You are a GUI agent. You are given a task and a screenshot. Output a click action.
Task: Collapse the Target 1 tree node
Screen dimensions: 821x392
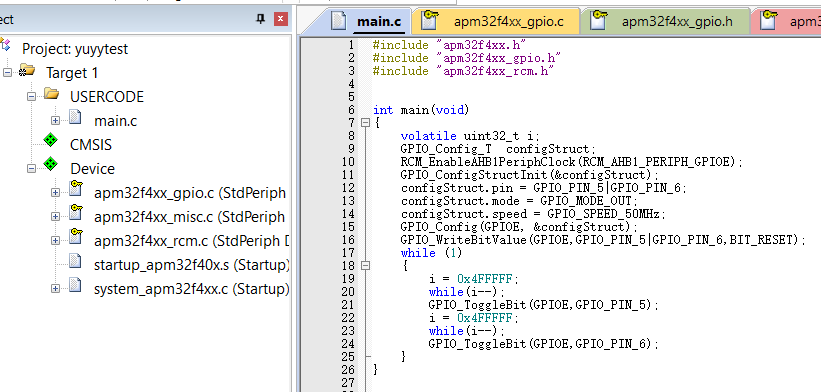(7, 72)
